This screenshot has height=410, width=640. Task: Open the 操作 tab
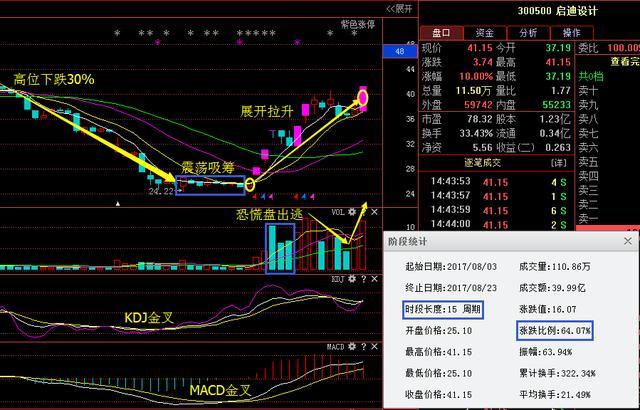[x=571, y=32]
